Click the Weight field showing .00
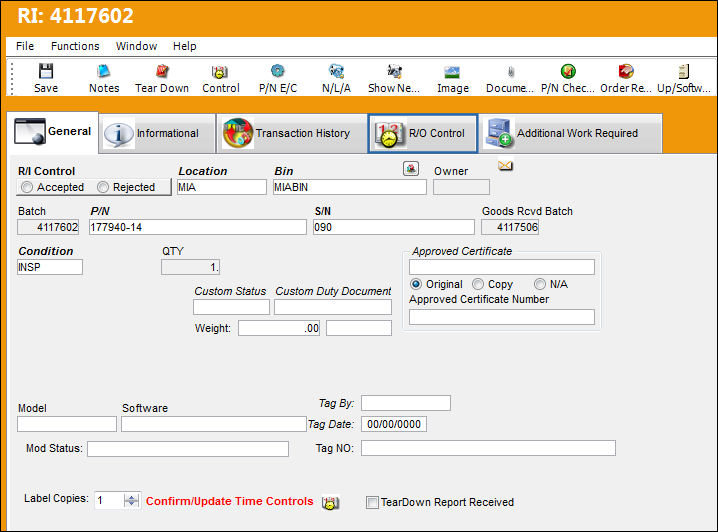 [279, 328]
